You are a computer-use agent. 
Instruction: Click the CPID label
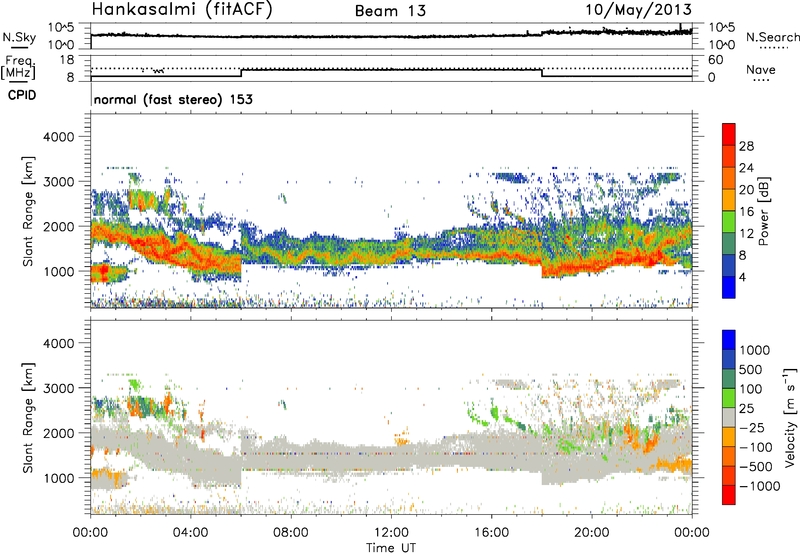point(22,95)
